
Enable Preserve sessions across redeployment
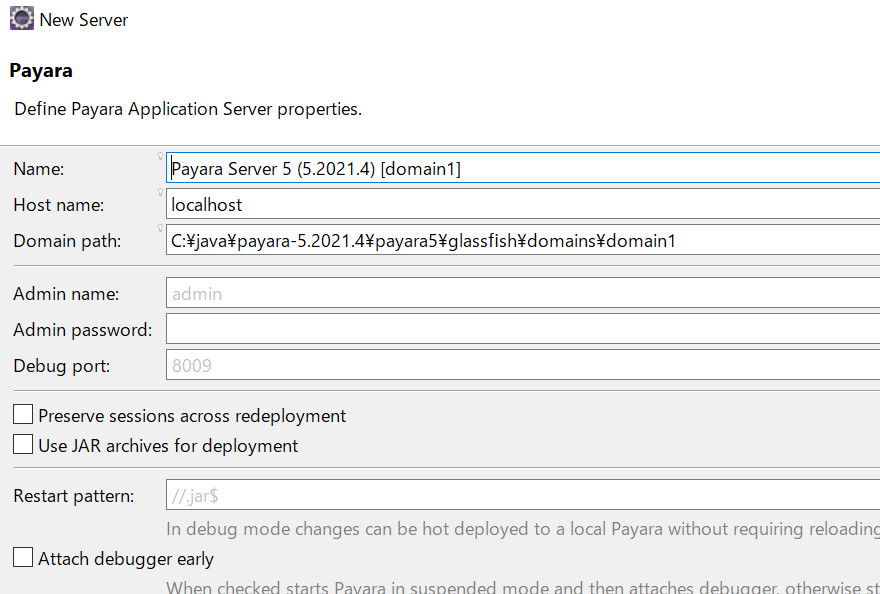[23, 415]
